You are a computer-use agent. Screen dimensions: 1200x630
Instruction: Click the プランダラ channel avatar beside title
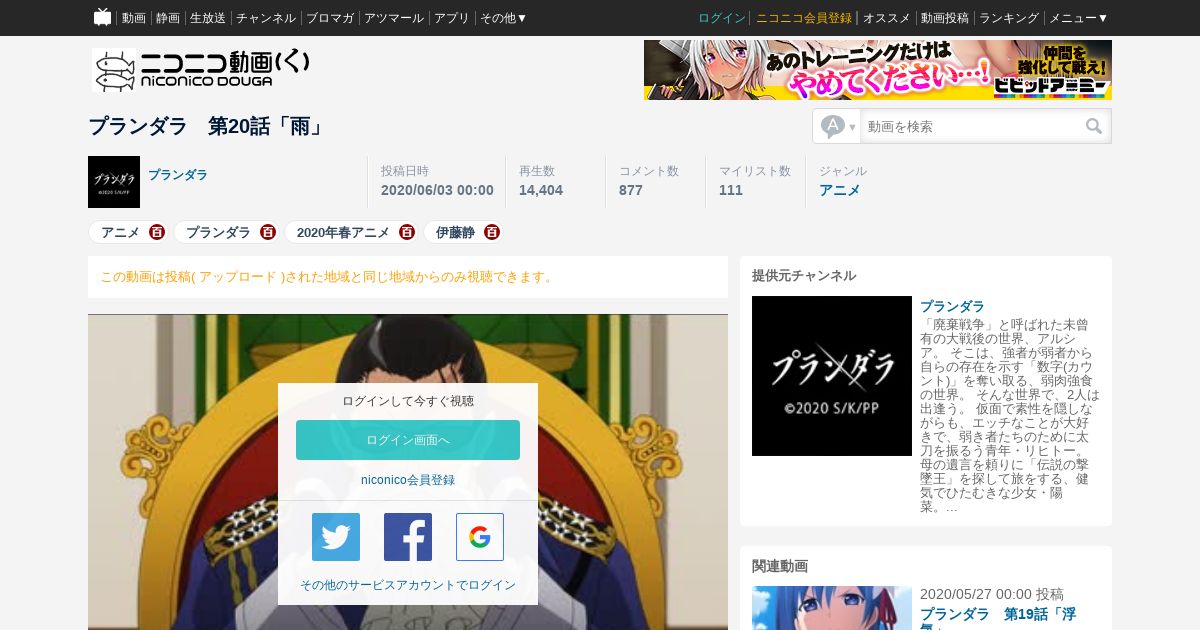[x=114, y=182]
